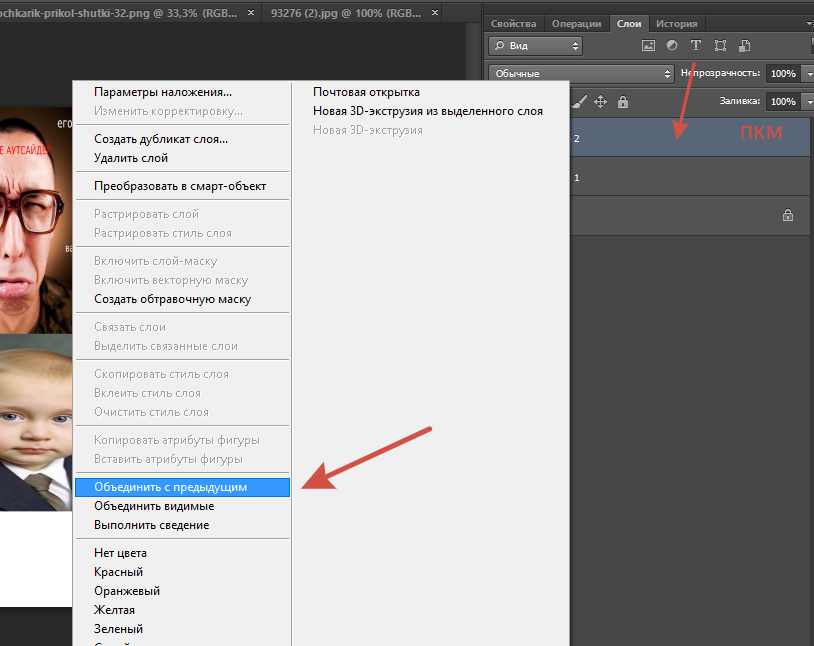The image size is (814, 646).
Task: Switch to the История tab
Action: point(676,24)
